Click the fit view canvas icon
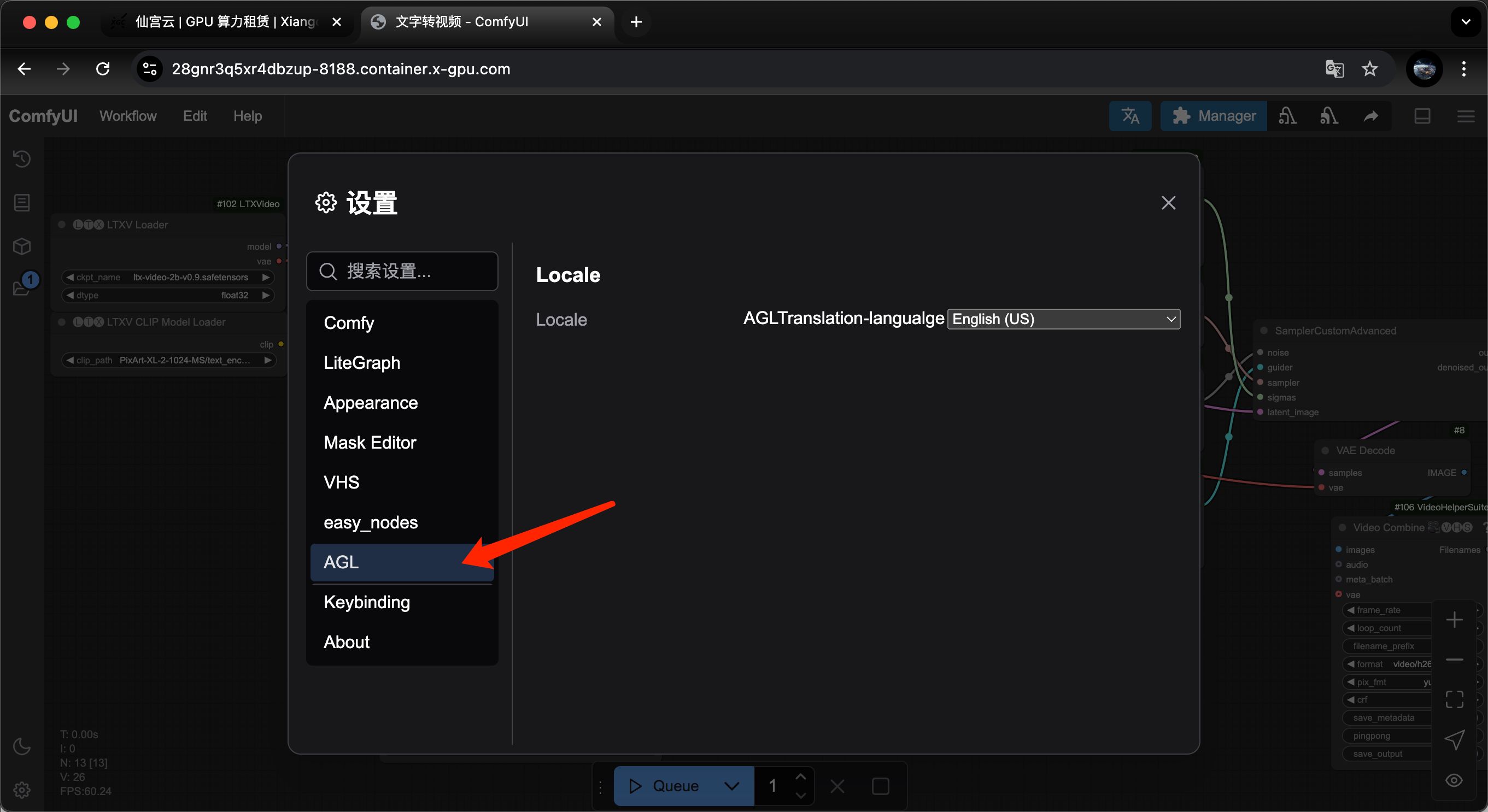Viewport: 1488px width, 812px height. [1454, 699]
